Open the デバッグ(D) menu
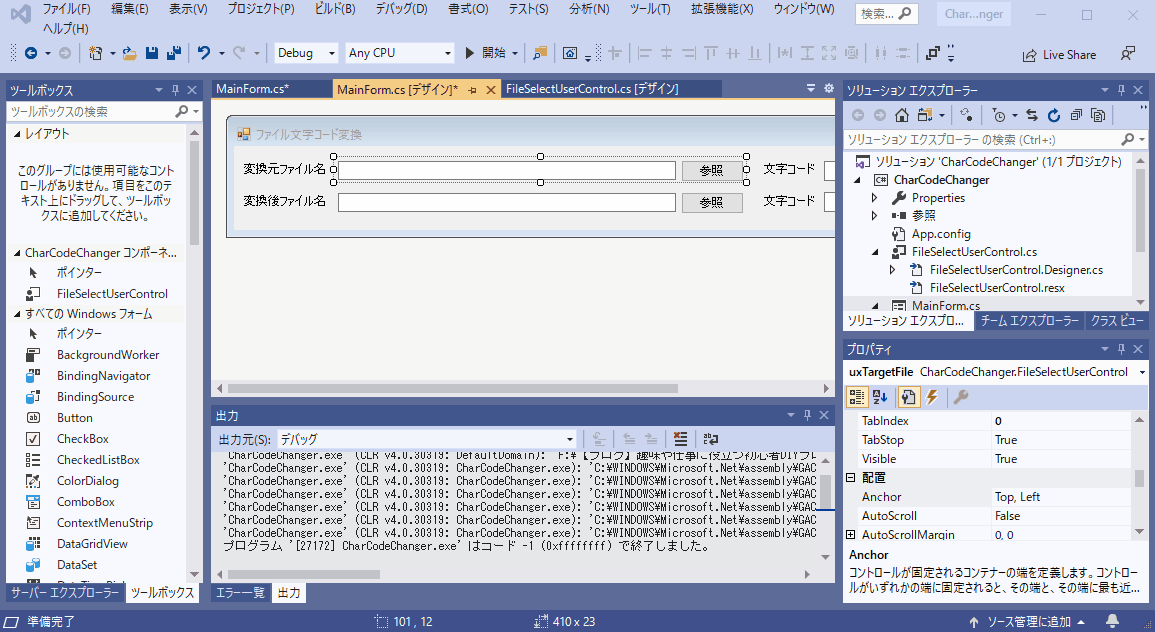This screenshot has width=1155, height=632. [x=401, y=9]
